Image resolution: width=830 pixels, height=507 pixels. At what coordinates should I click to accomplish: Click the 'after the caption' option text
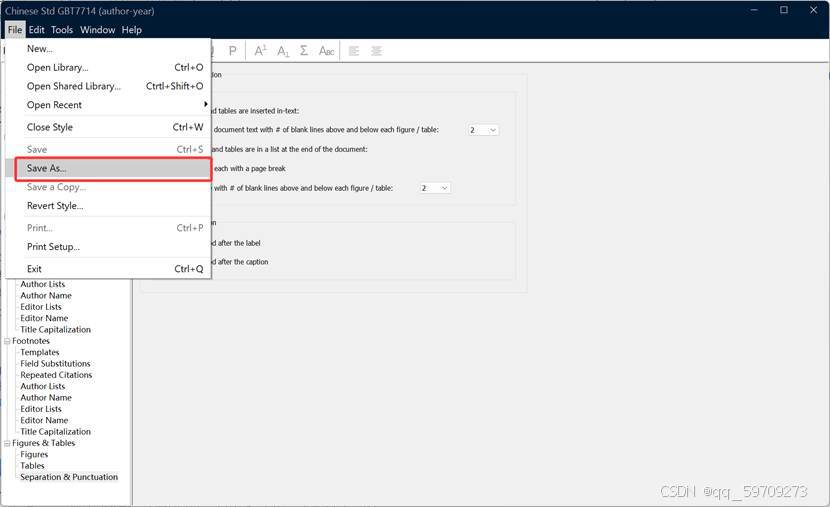[x=242, y=262]
